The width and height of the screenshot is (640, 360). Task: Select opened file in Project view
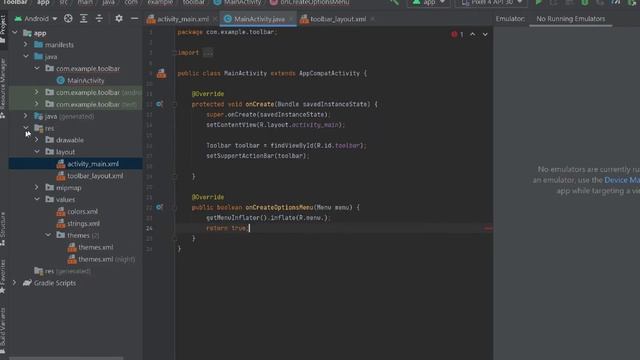coord(68,19)
